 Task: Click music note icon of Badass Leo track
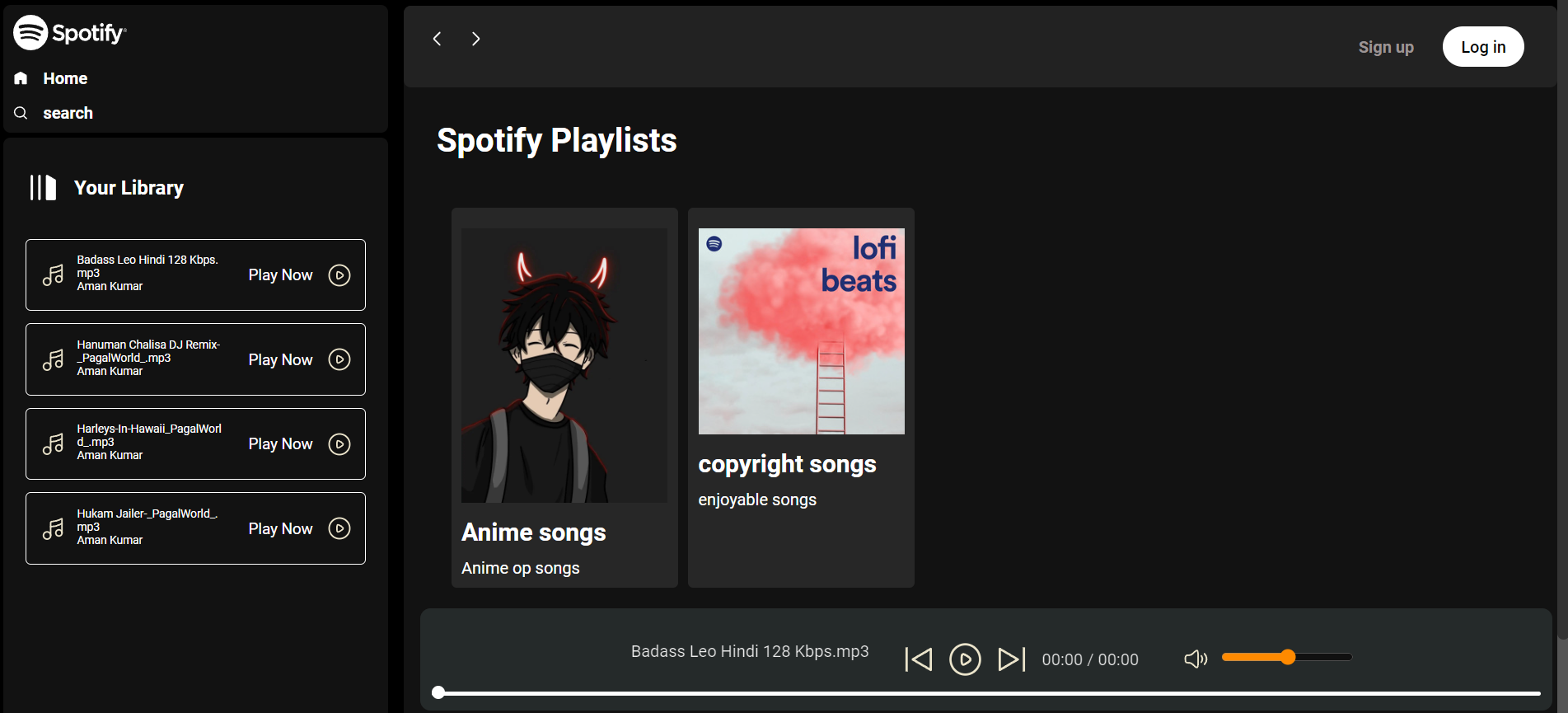click(x=54, y=275)
